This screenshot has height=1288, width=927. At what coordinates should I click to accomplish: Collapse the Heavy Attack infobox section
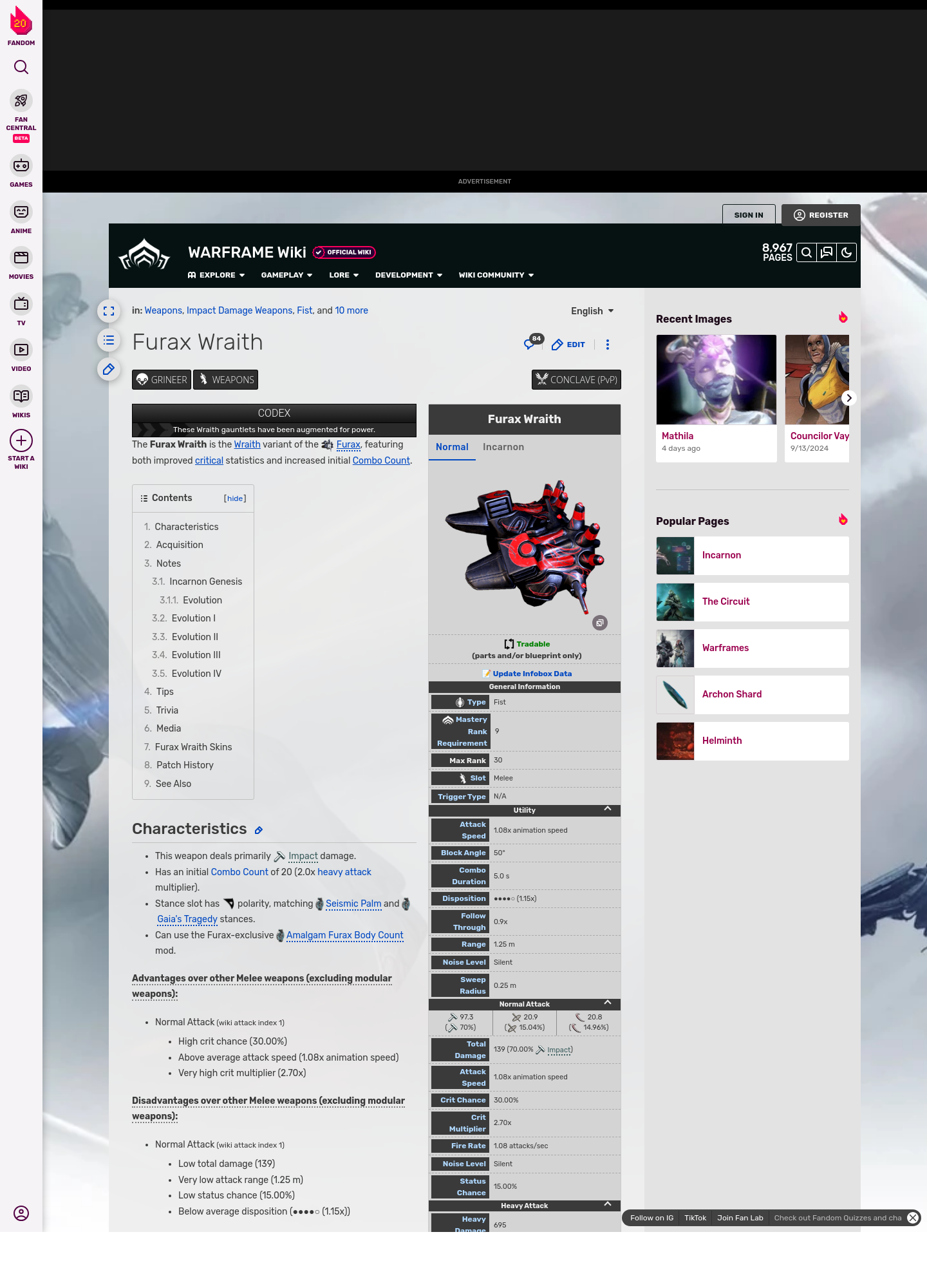tap(608, 1204)
